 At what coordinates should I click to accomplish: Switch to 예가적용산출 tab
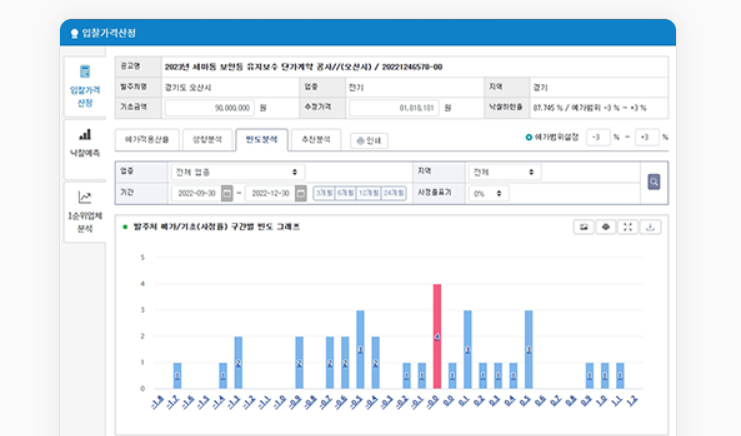(147, 140)
